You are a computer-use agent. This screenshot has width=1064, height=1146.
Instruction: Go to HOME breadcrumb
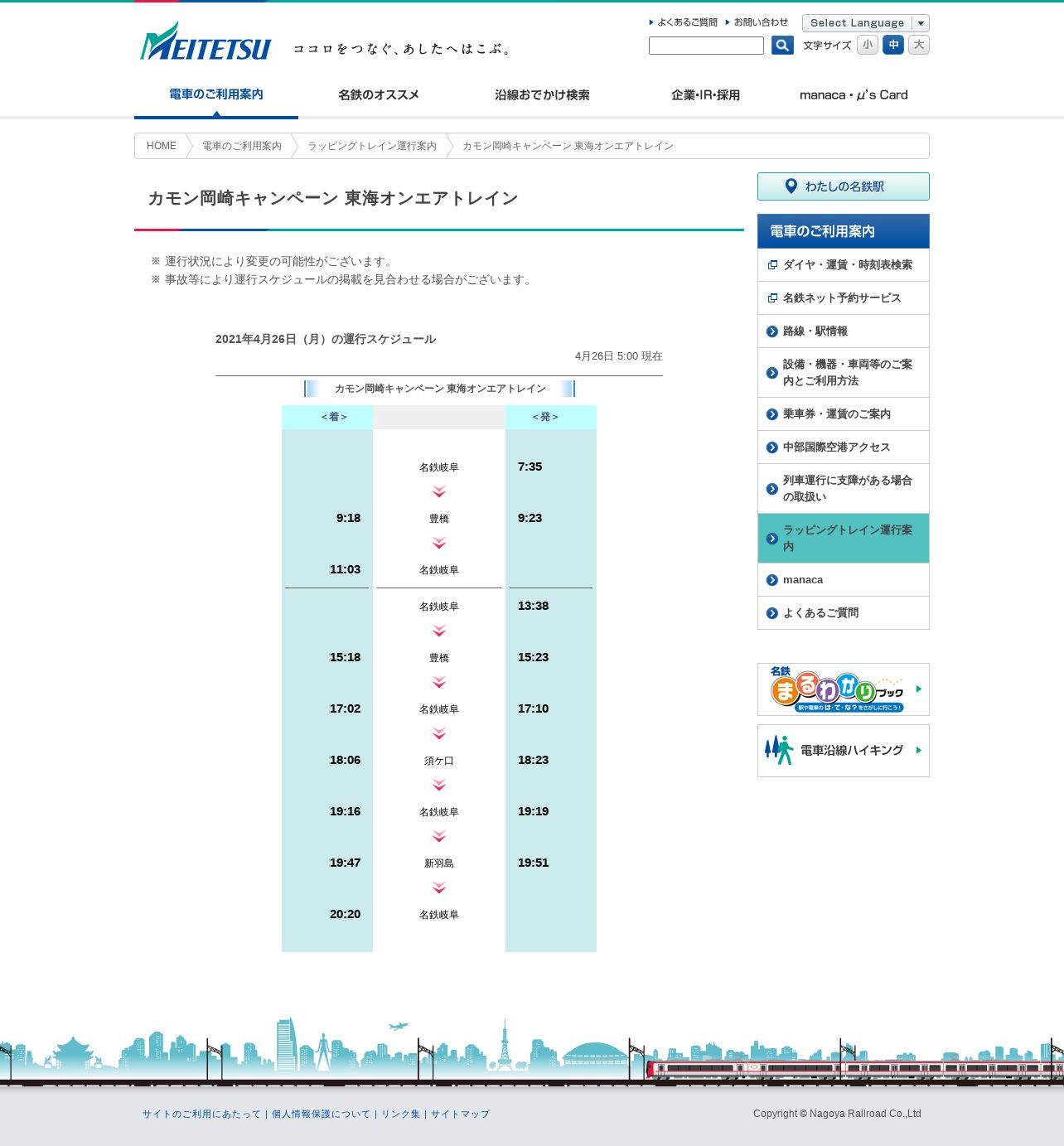[162, 146]
